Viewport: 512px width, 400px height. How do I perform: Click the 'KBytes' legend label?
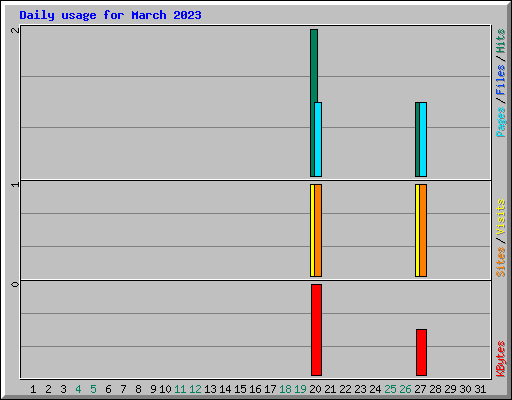[x=501, y=359]
